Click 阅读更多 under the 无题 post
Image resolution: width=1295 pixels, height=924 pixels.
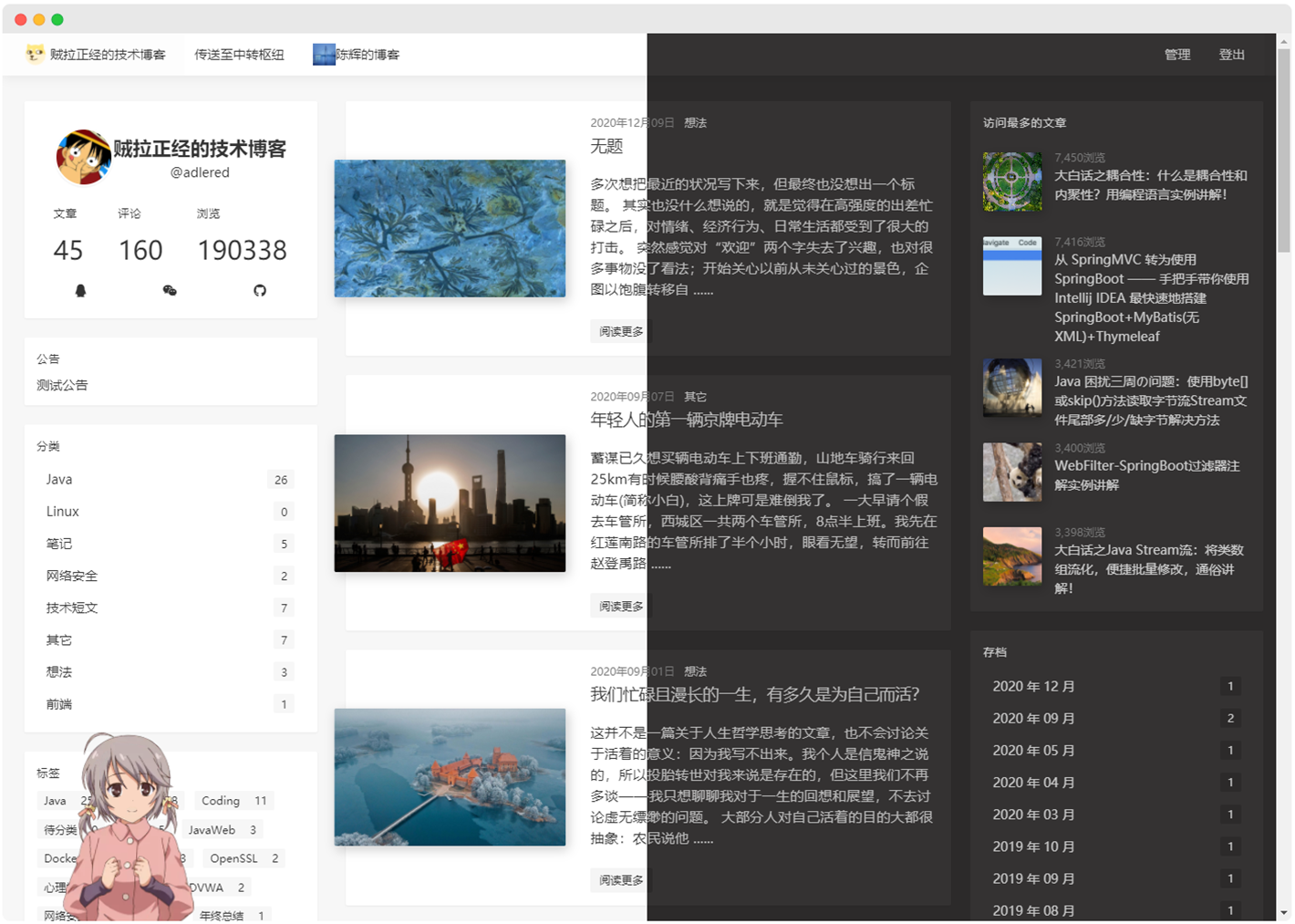(620, 331)
